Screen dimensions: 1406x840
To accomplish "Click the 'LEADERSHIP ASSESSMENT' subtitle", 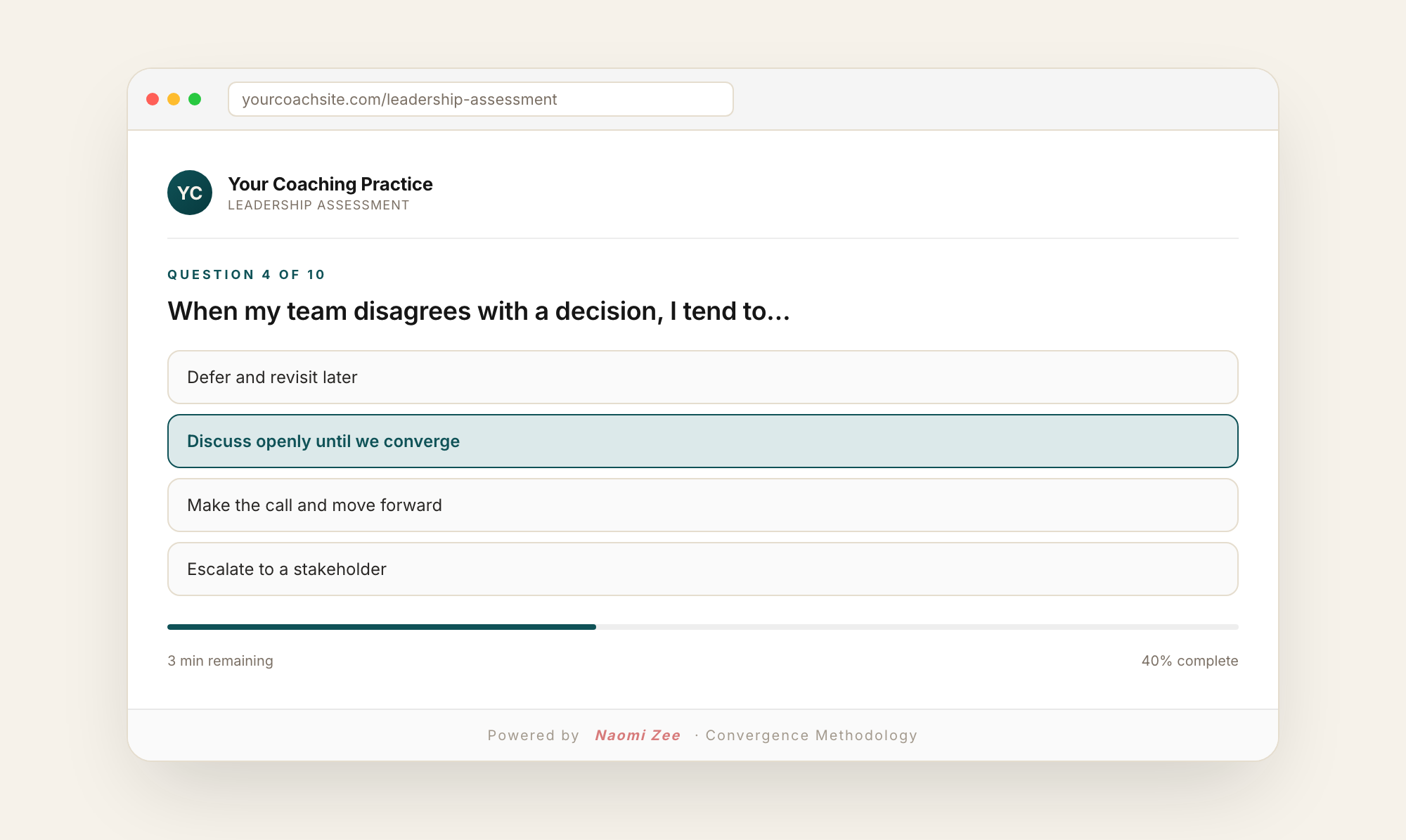I will tap(318, 205).
